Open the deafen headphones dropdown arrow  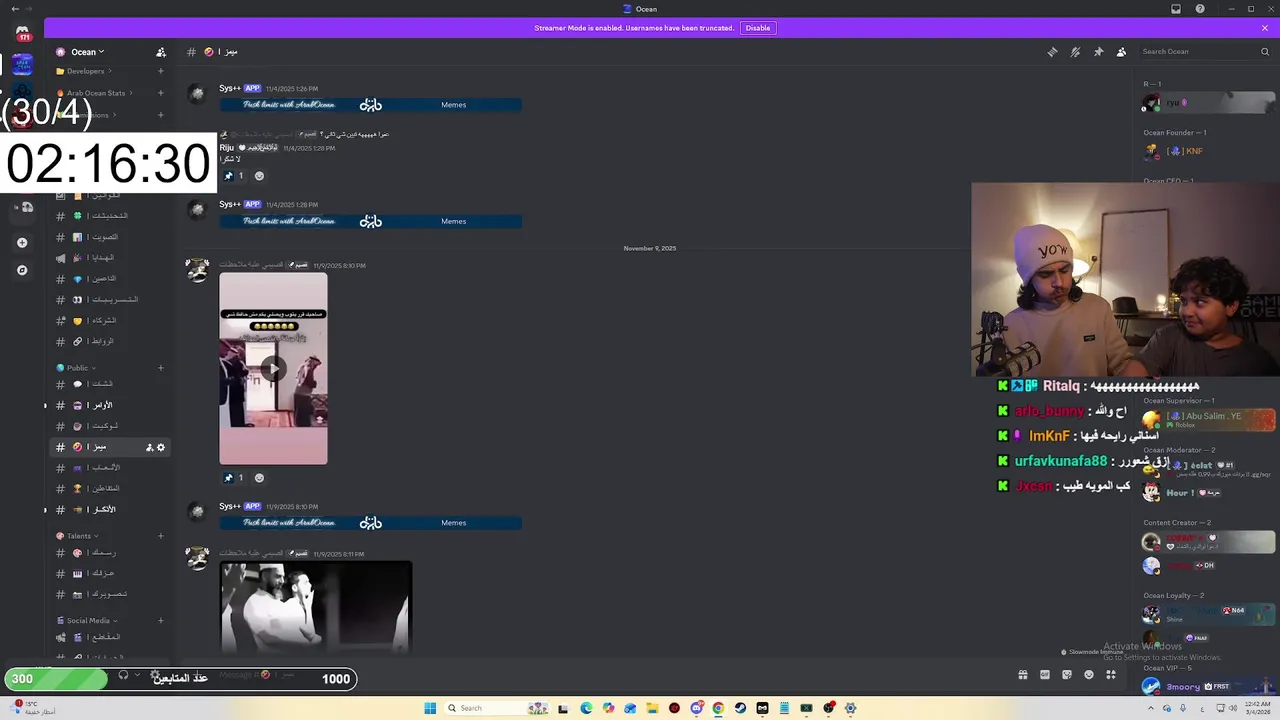tap(137, 675)
